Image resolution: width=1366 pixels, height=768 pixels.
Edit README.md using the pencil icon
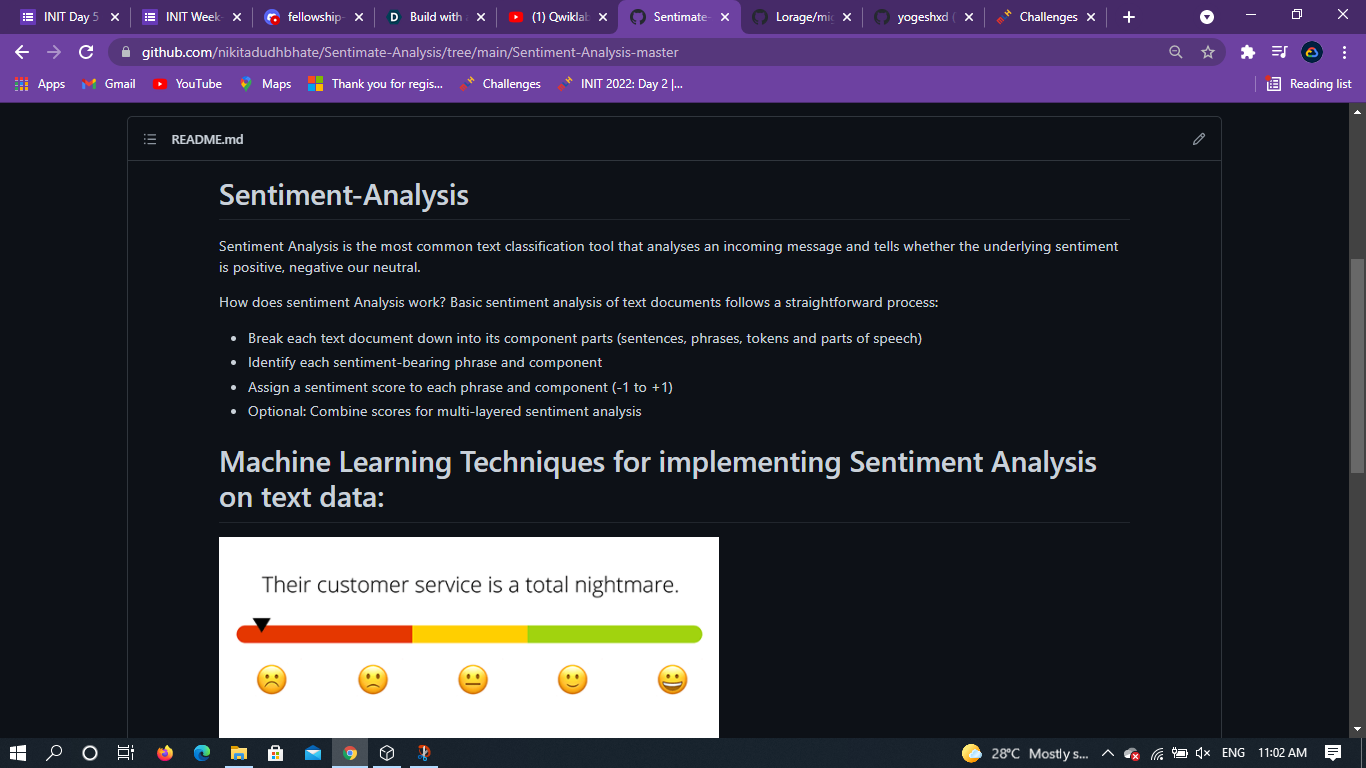click(1199, 139)
